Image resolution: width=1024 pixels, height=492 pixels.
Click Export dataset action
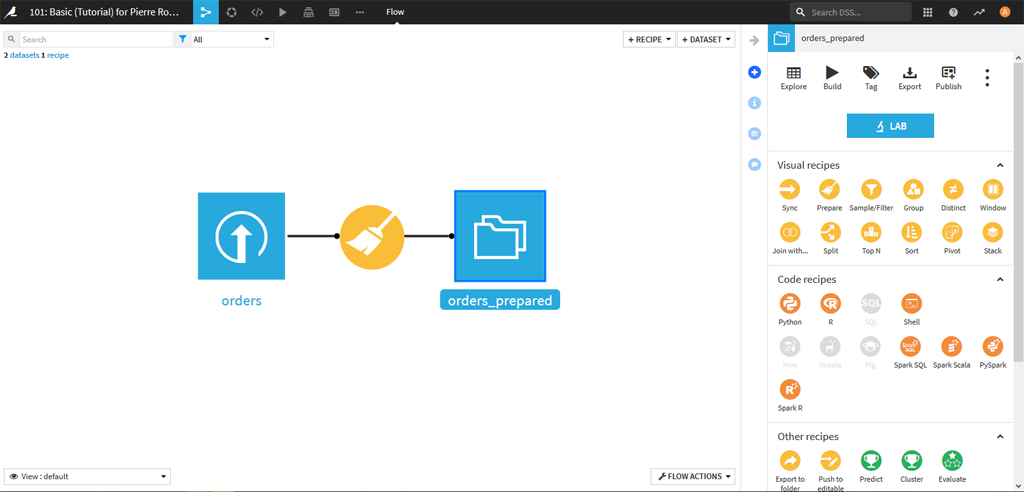910,78
